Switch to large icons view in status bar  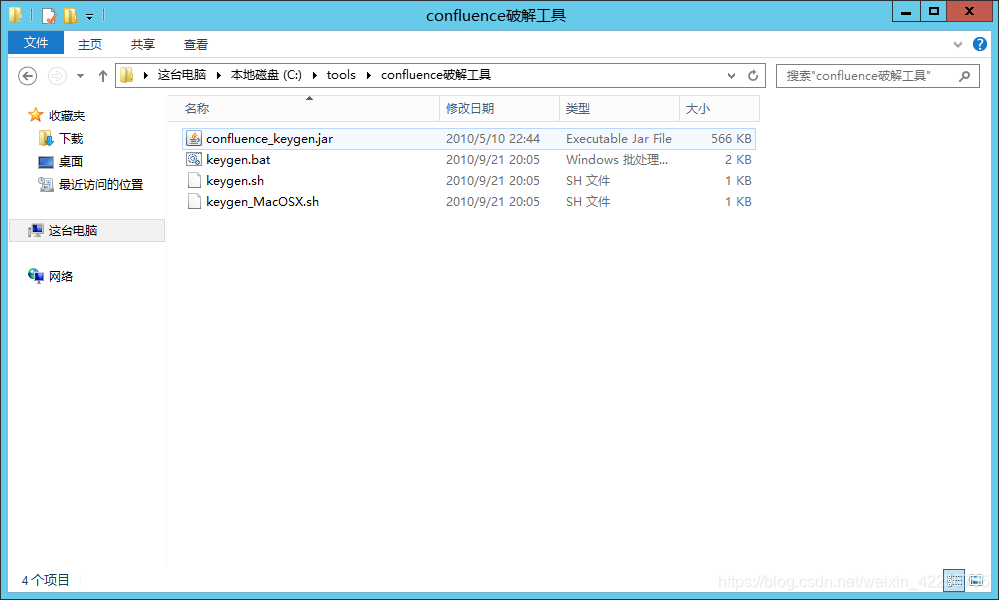[x=976, y=580]
